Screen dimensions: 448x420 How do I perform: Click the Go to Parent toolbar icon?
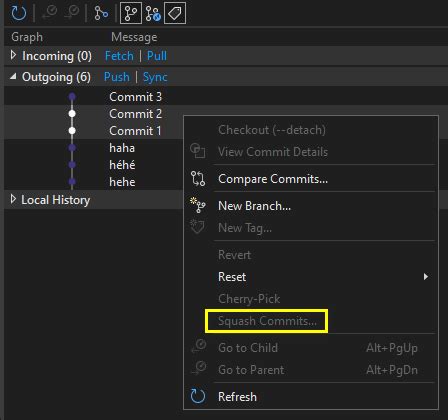[72, 13]
